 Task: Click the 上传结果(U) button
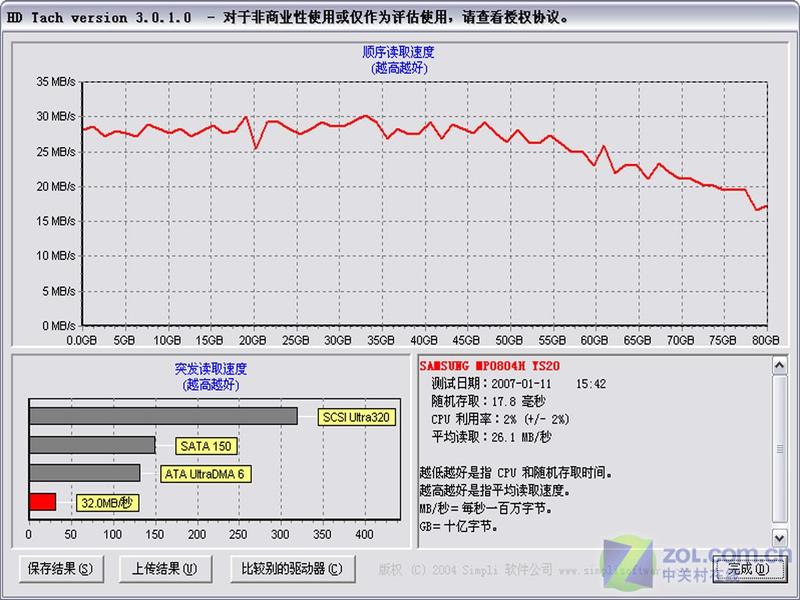(165, 568)
